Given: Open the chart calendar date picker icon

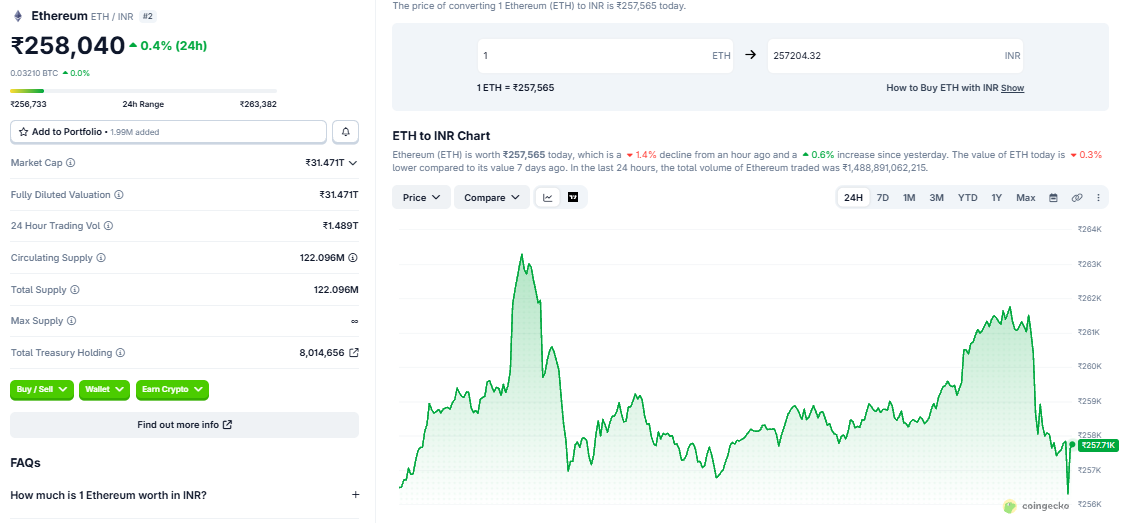Looking at the screenshot, I should coord(1053,197).
